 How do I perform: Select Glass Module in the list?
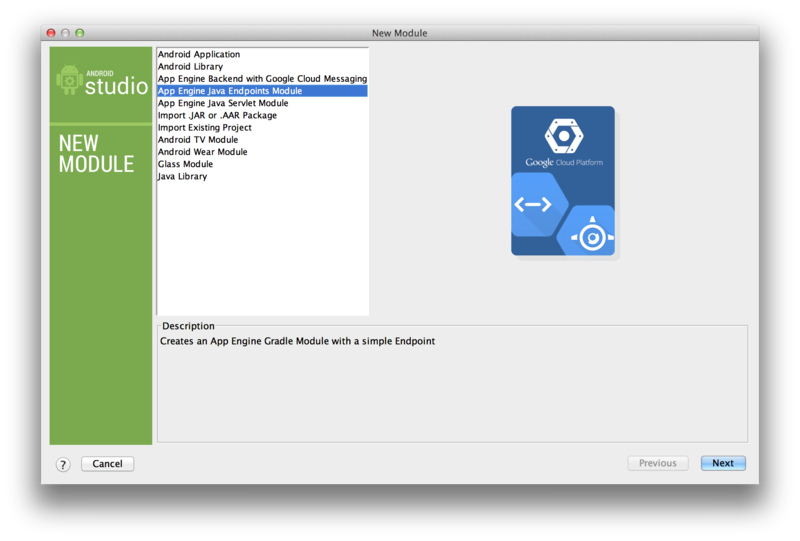[x=262, y=164]
